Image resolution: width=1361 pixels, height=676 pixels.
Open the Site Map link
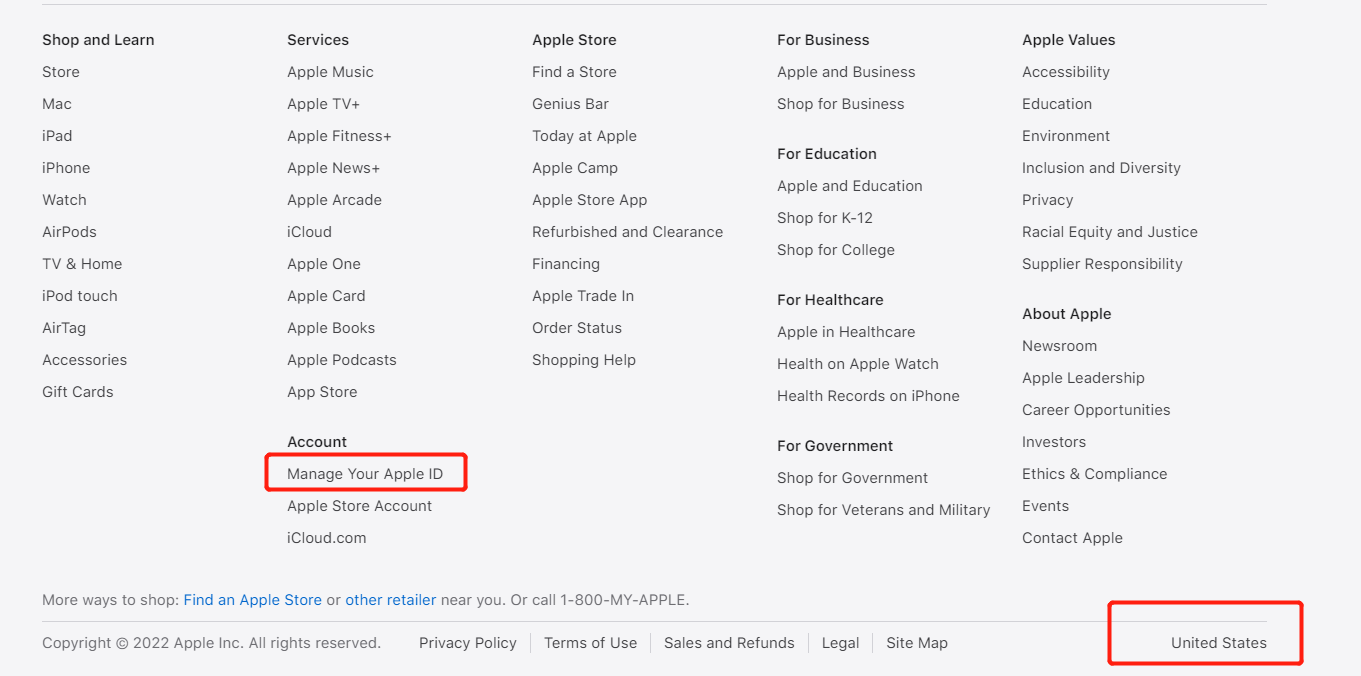[916, 643]
